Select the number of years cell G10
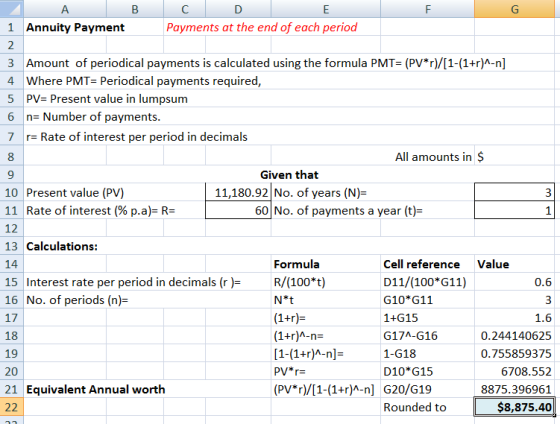The height and width of the screenshot is (424, 560). tap(514, 193)
